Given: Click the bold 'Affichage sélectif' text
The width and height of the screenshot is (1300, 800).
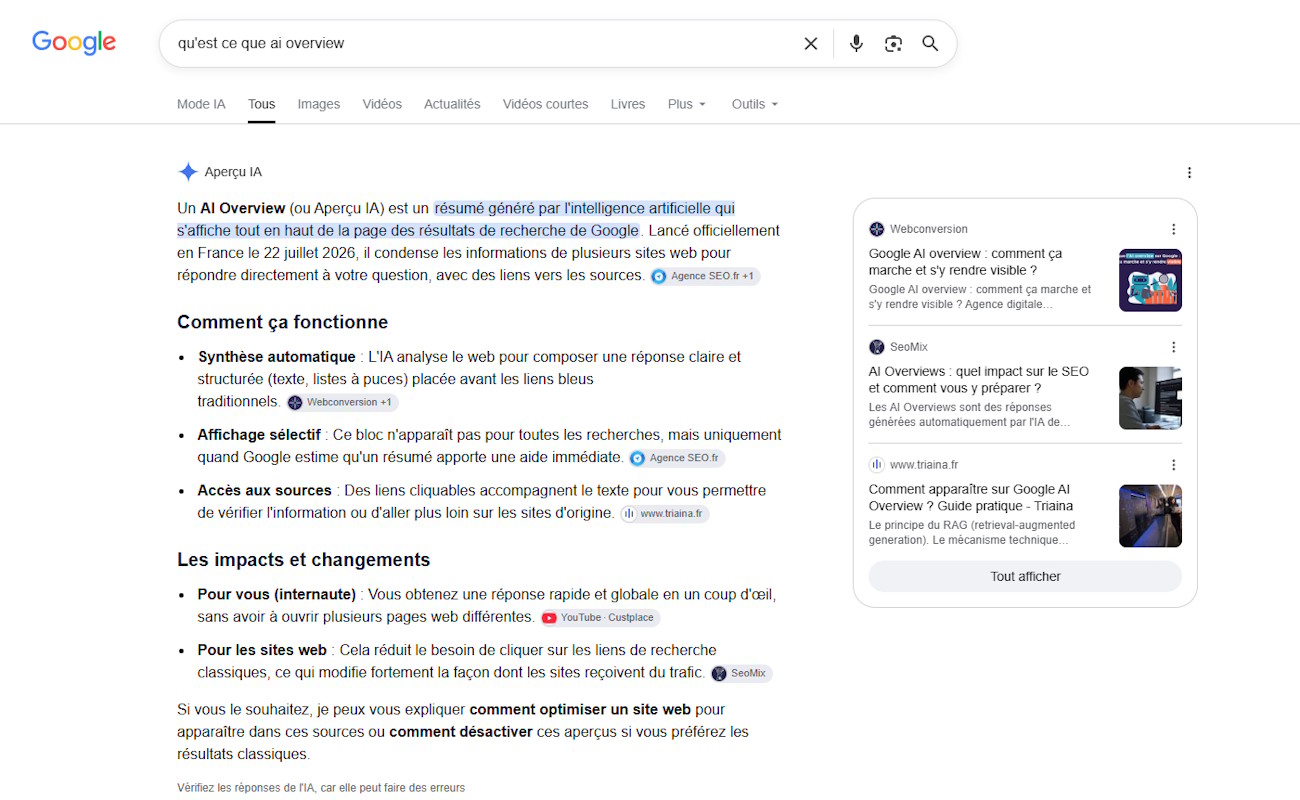Looking at the screenshot, I should (259, 435).
